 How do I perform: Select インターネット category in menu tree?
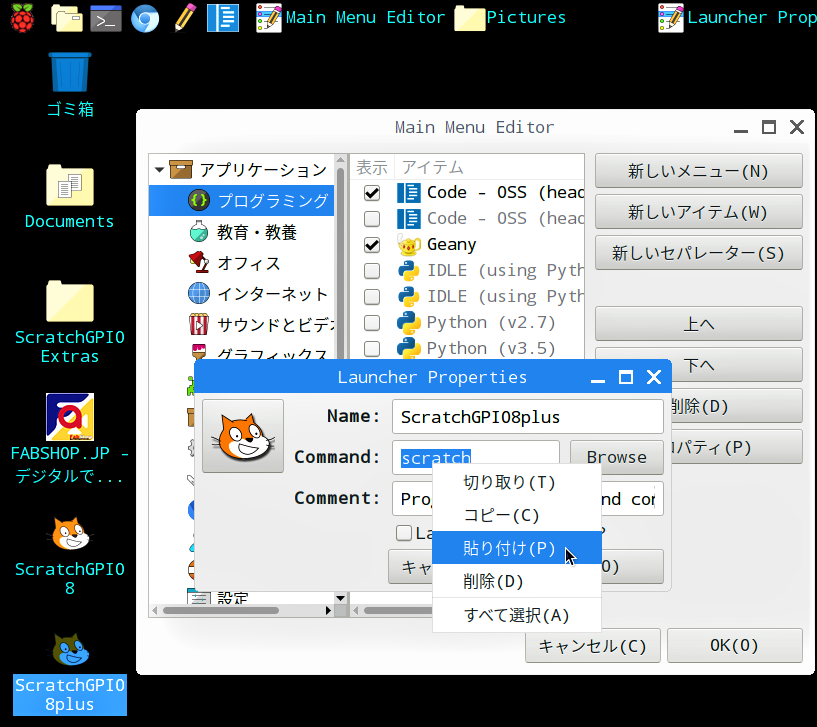[x=241, y=294]
